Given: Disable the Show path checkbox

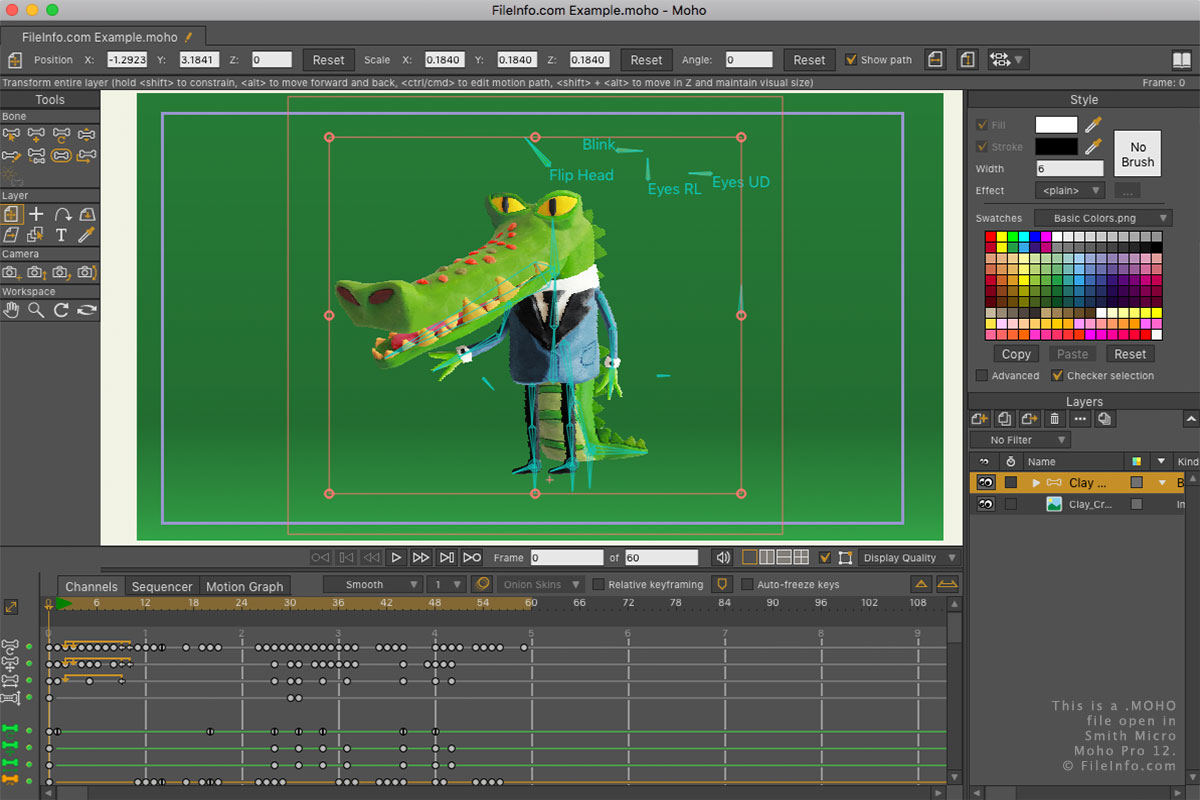Looking at the screenshot, I should click(851, 60).
